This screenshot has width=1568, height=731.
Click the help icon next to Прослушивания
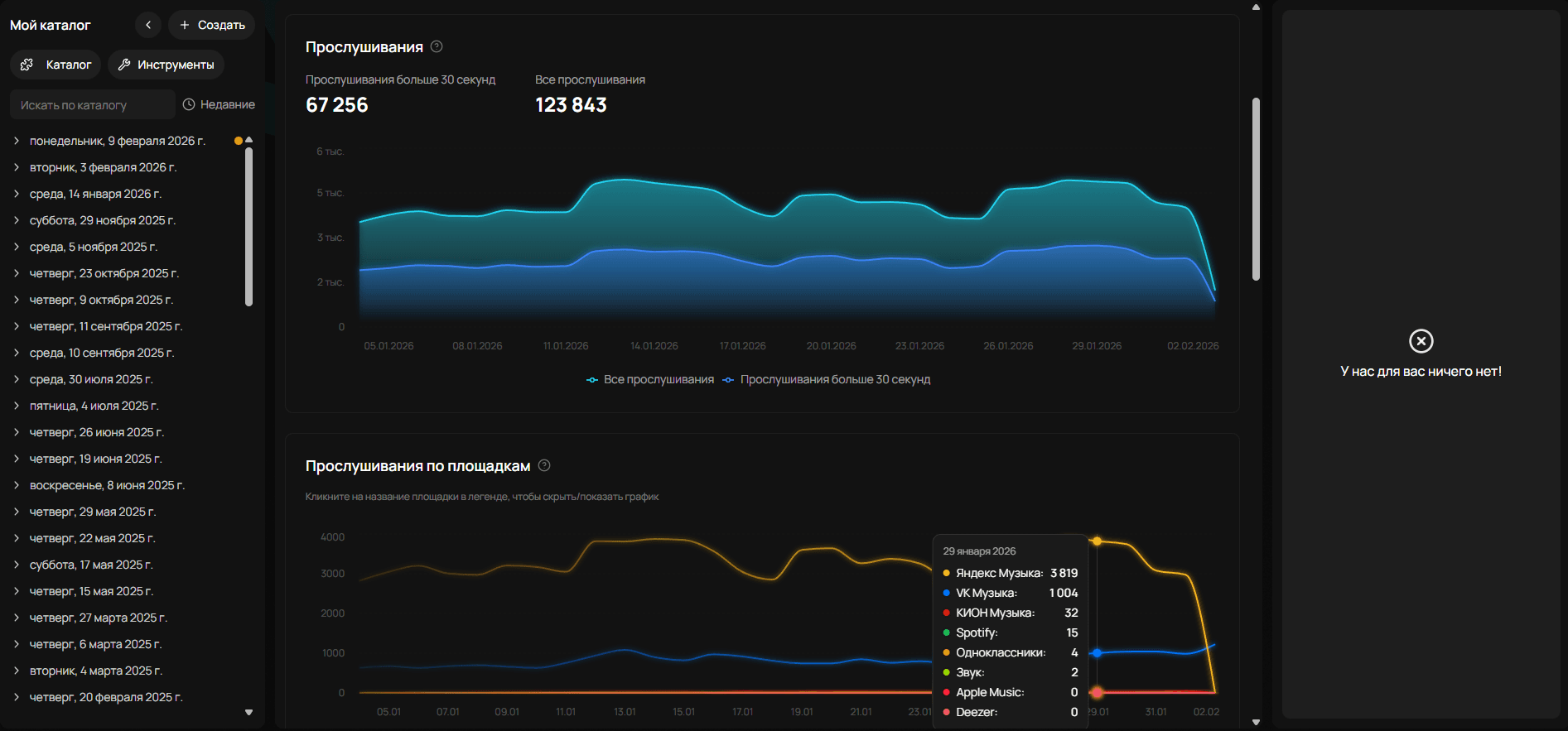pyautogui.click(x=437, y=46)
